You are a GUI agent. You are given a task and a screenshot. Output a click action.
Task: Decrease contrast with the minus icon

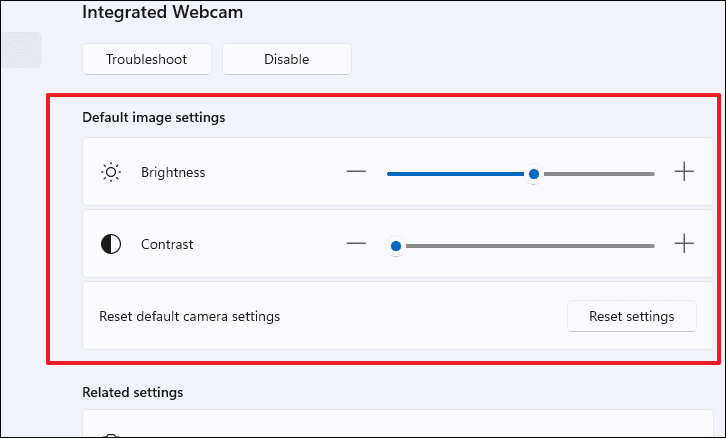tap(356, 244)
